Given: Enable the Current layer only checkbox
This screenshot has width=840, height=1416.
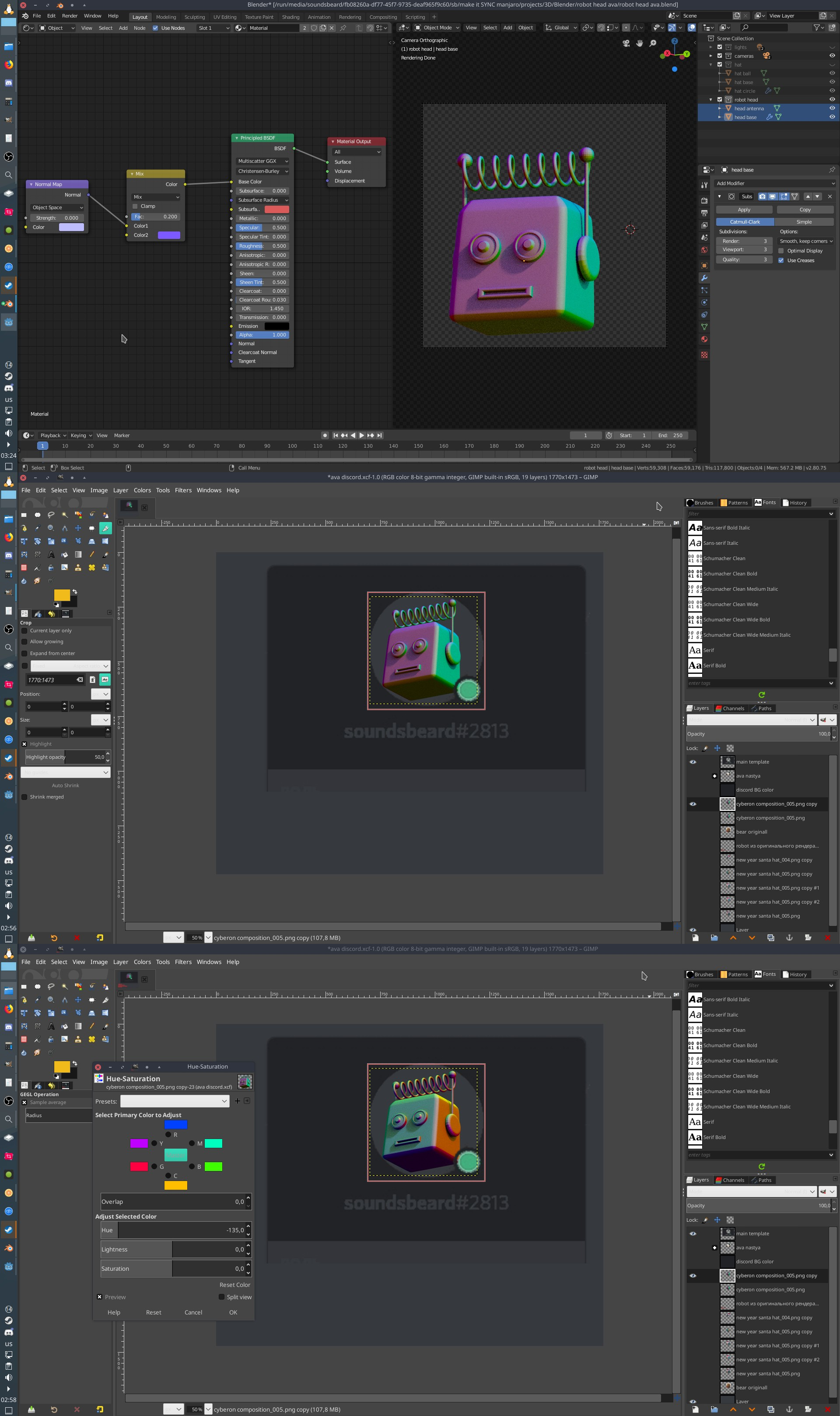Looking at the screenshot, I should 24,631.
